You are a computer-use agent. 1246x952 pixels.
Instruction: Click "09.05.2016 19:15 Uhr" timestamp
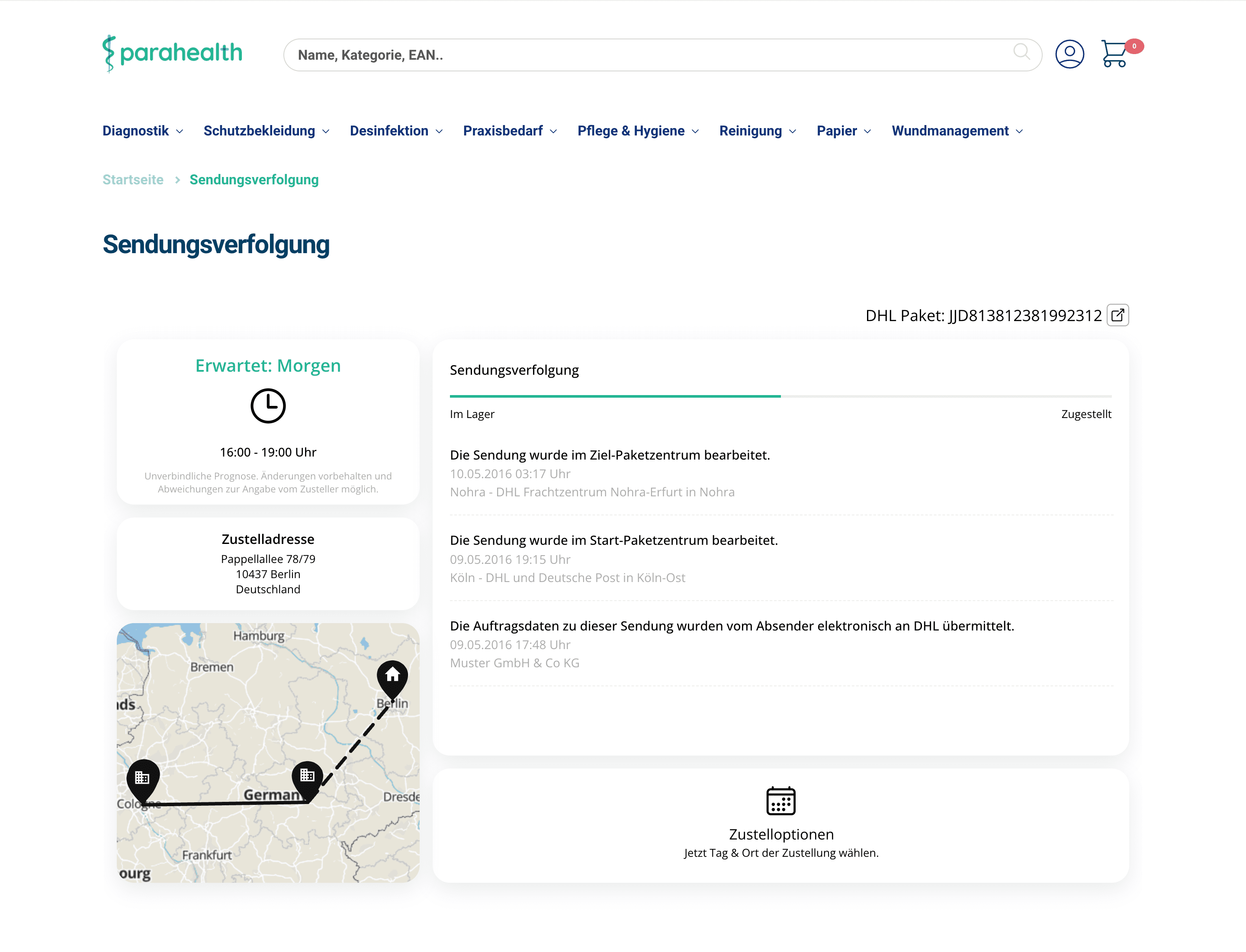point(510,559)
